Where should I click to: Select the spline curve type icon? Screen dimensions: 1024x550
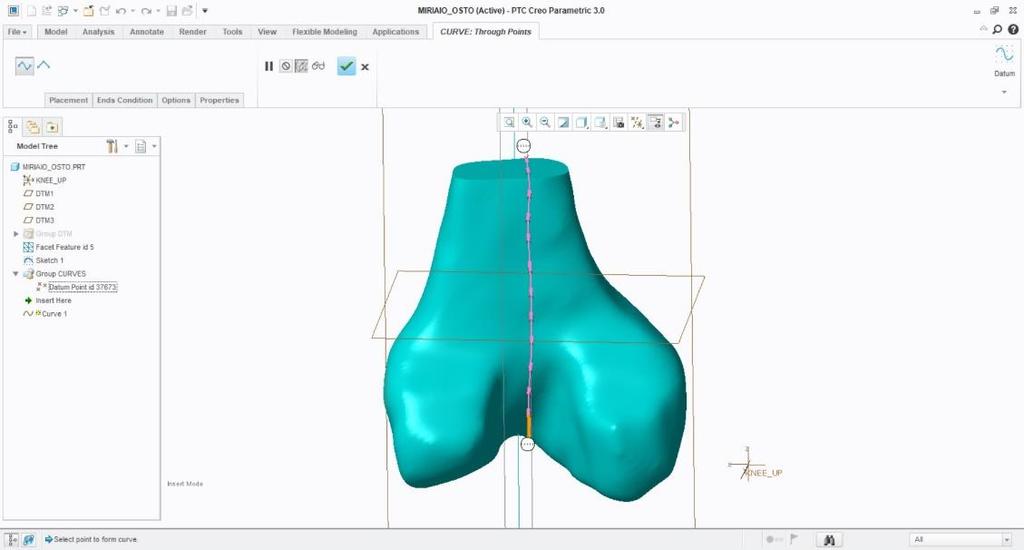24,66
